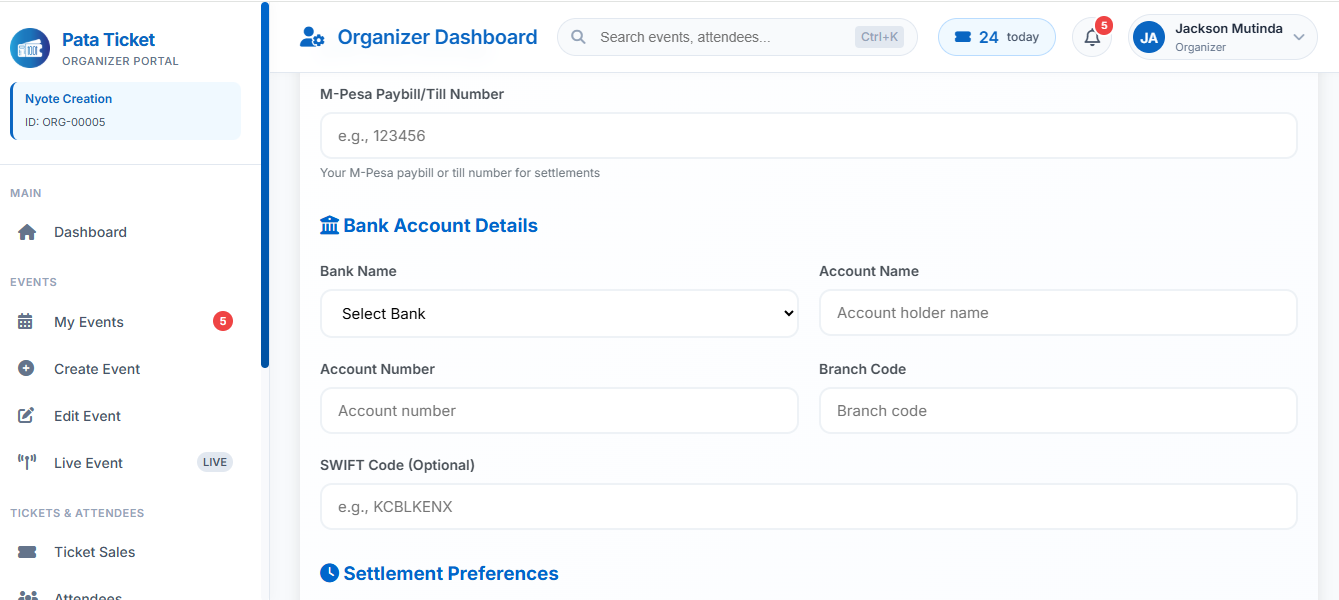Image resolution: width=1339 pixels, height=600 pixels.
Task: Click the ticket icon beside Ticket Sales
Action: coord(27,551)
